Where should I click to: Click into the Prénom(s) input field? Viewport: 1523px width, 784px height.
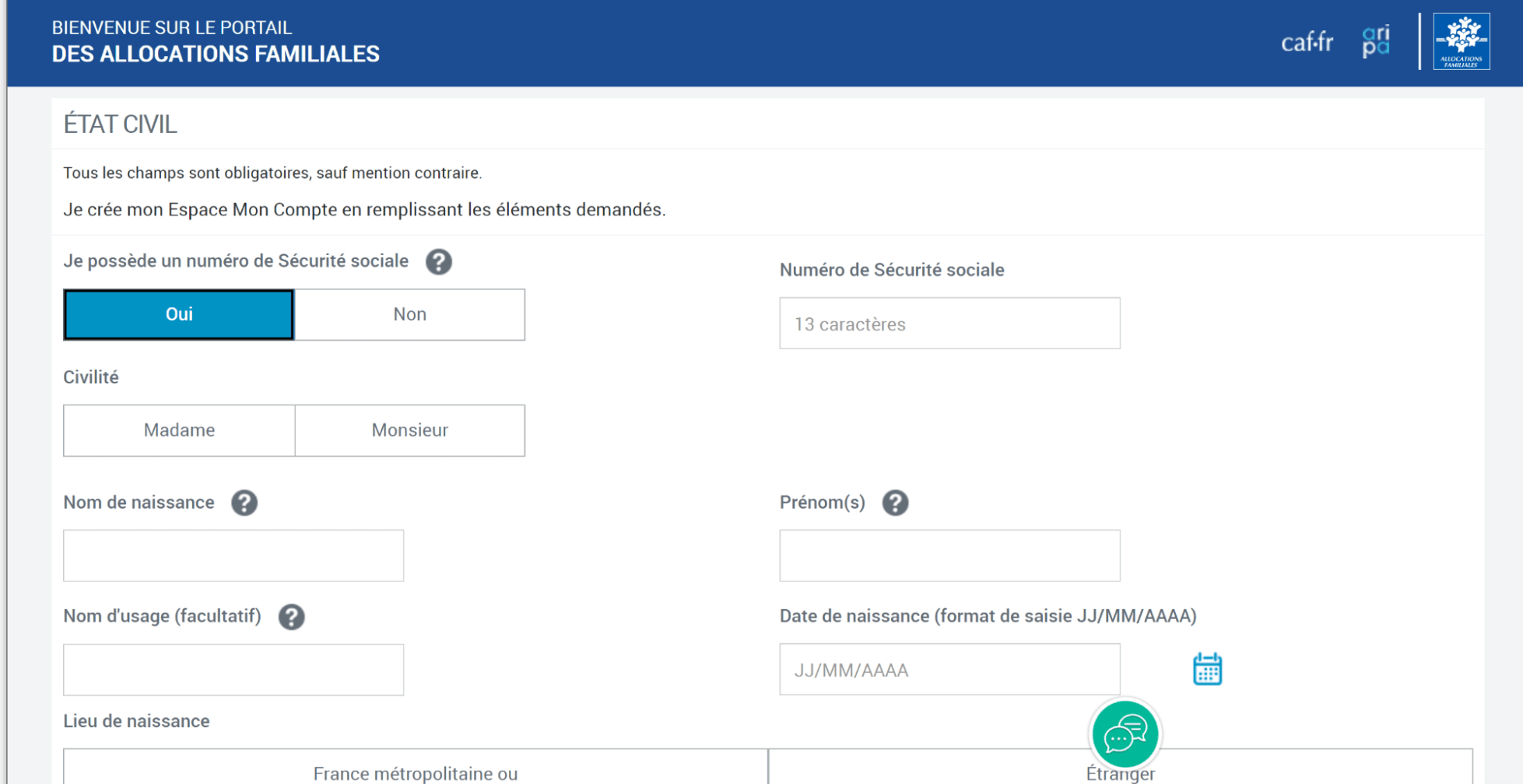(949, 555)
